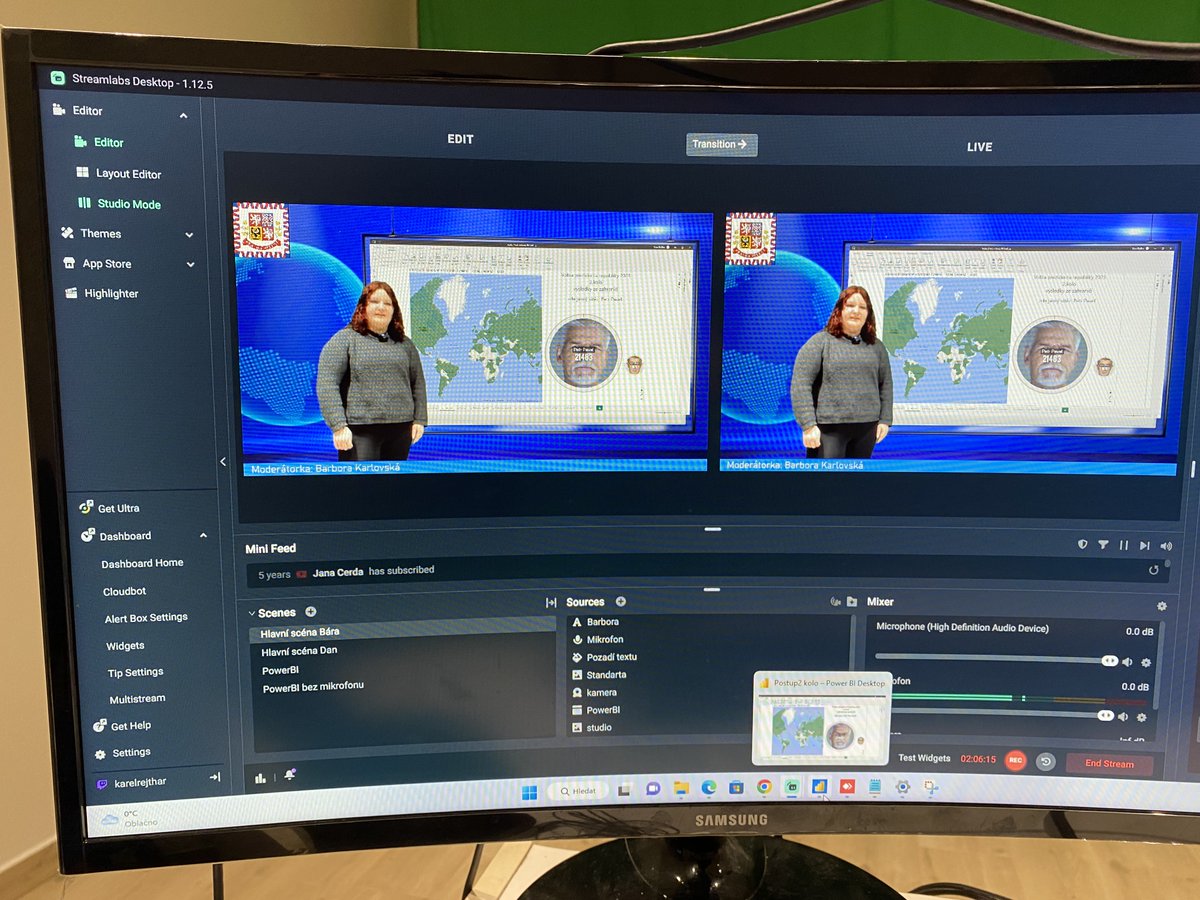This screenshot has height=900, width=1200.
Task: Open Multistream
Action: [x=137, y=699]
